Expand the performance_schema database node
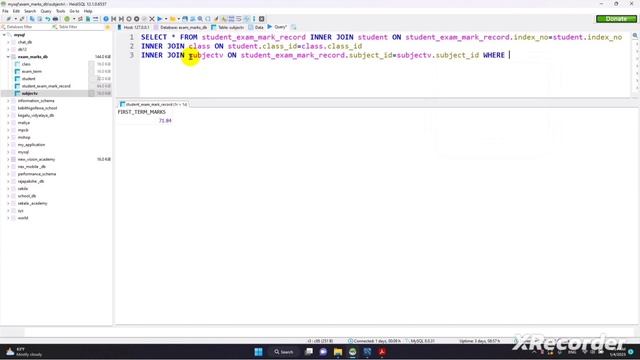The height and width of the screenshot is (360, 640). (x=8, y=174)
